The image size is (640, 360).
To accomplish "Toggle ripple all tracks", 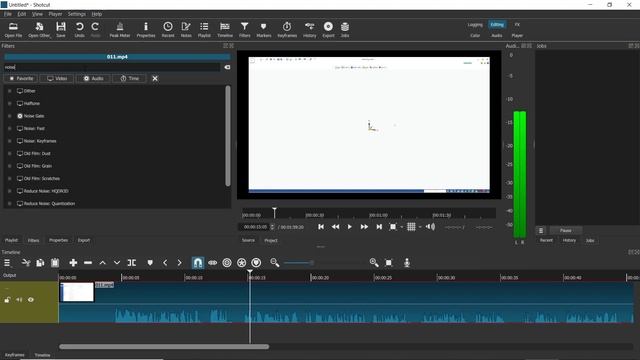I will pyautogui.click(x=242, y=262).
